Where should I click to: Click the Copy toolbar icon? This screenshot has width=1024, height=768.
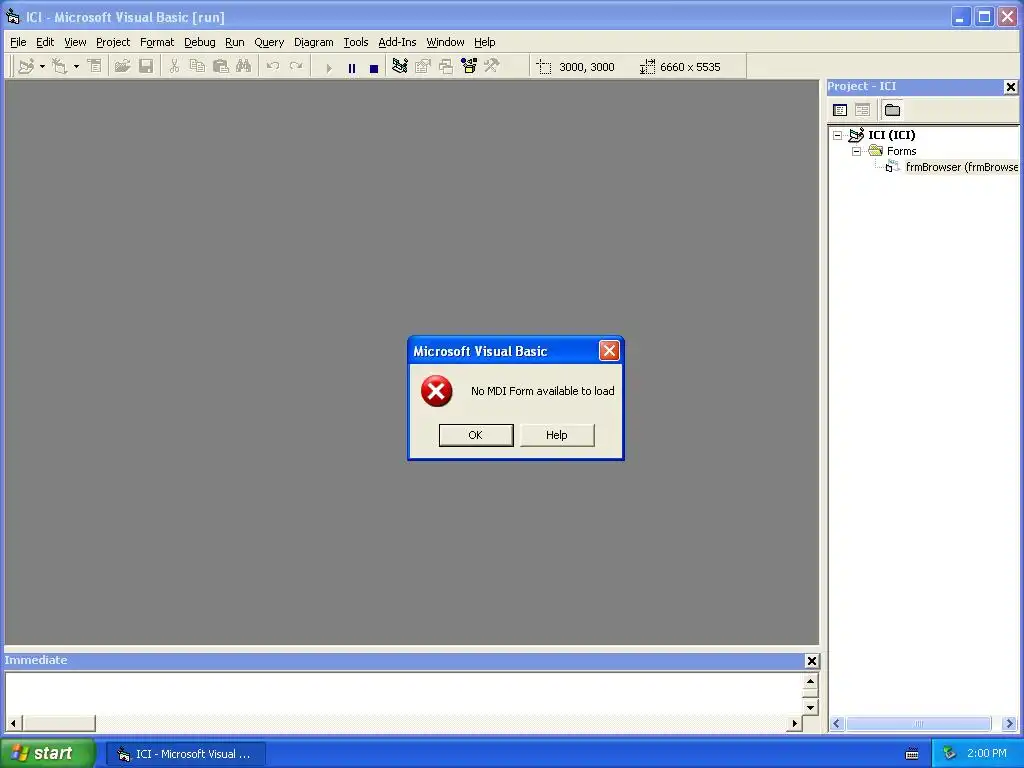click(x=197, y=66)
